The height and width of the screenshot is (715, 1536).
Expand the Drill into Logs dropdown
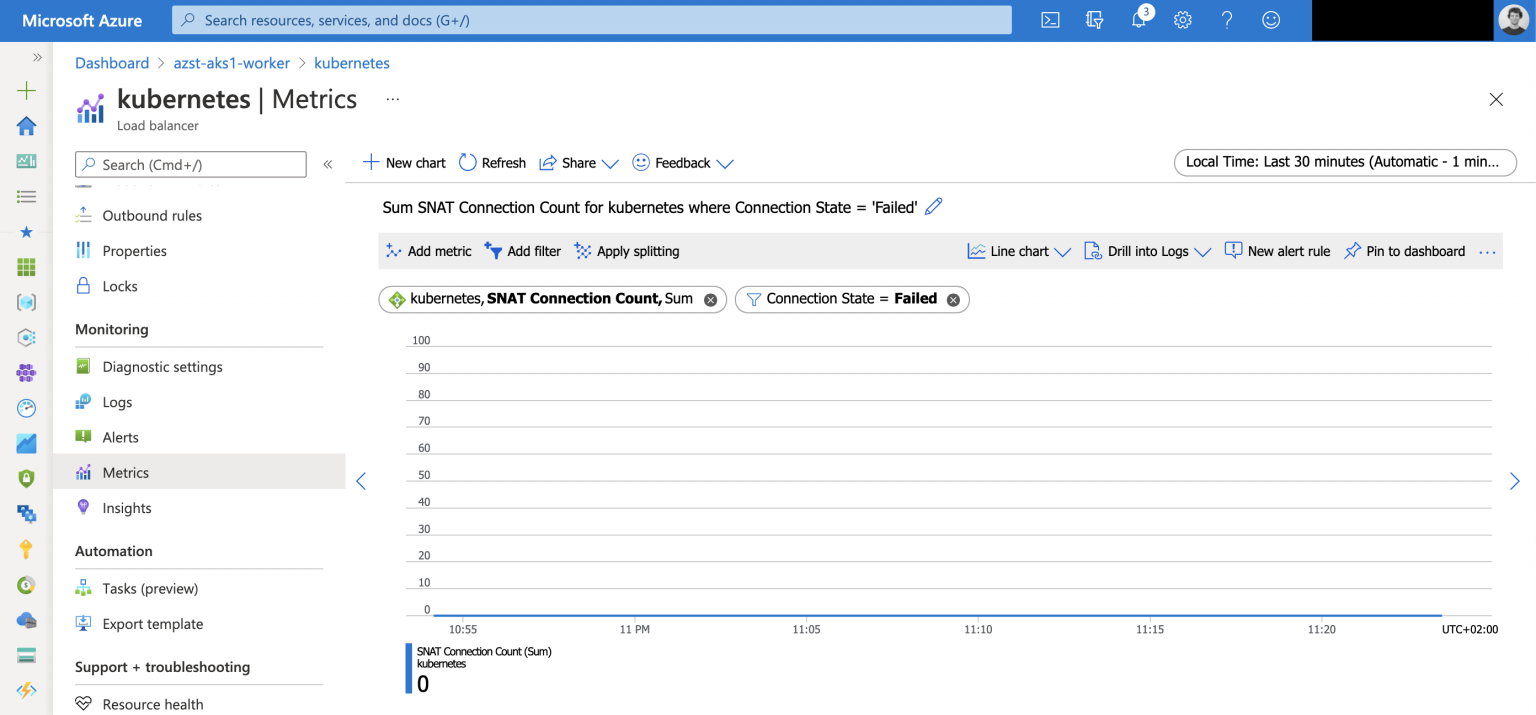(1147, 251)
